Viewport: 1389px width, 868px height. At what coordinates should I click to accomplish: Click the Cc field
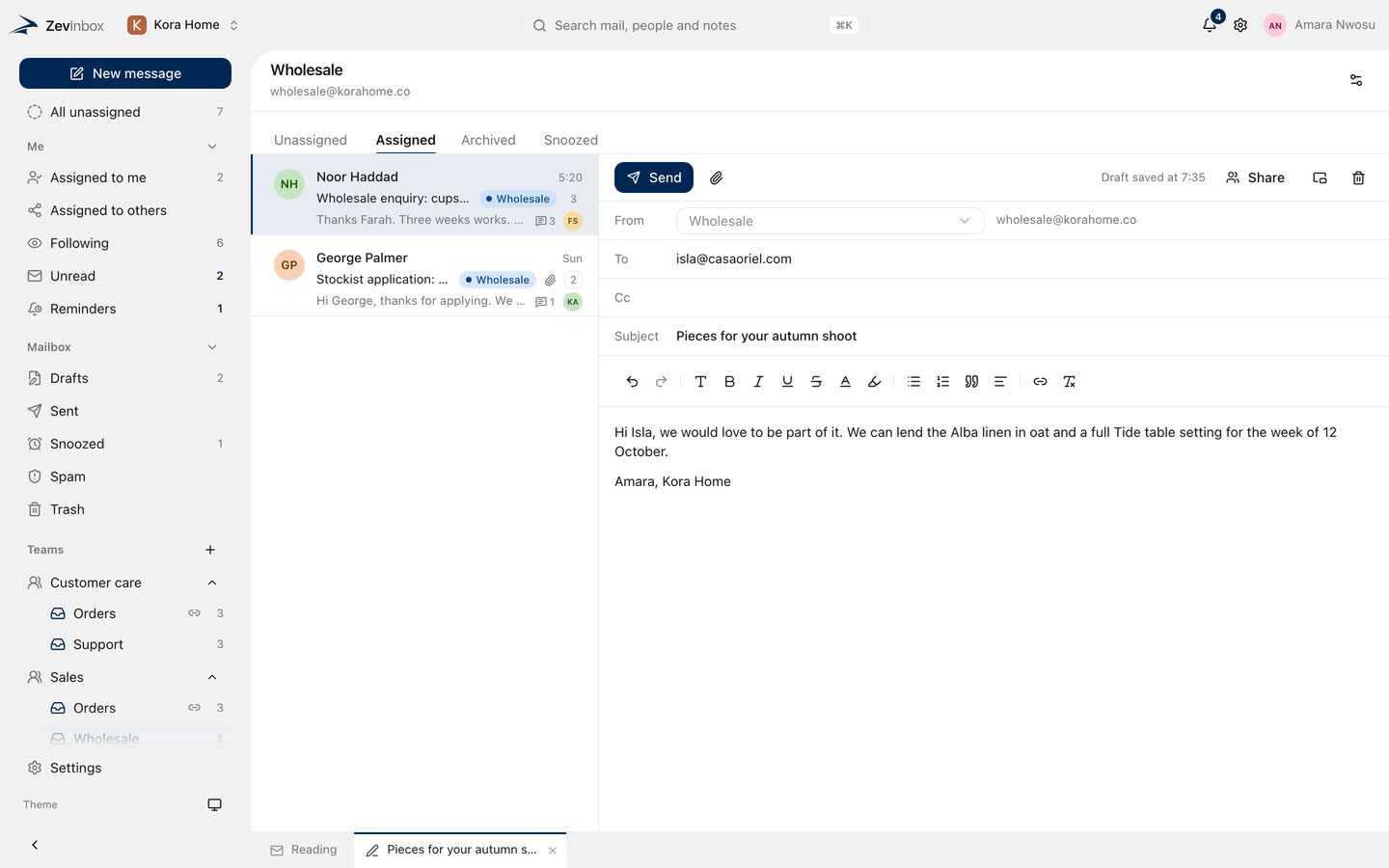click(x=994, y=298)
